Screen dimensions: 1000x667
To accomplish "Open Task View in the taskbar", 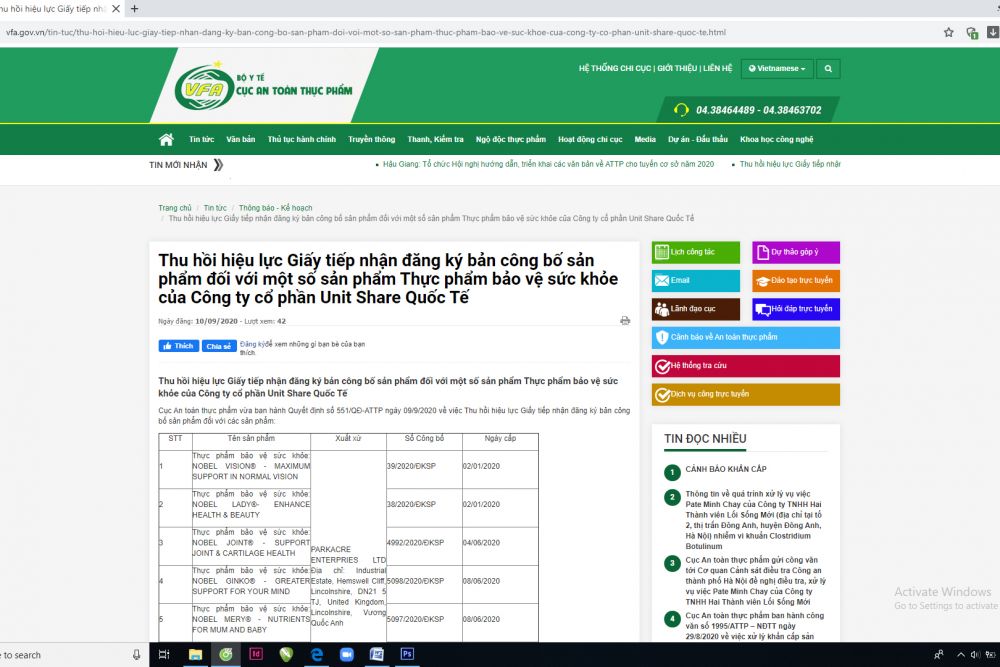I will pos(164,654).
